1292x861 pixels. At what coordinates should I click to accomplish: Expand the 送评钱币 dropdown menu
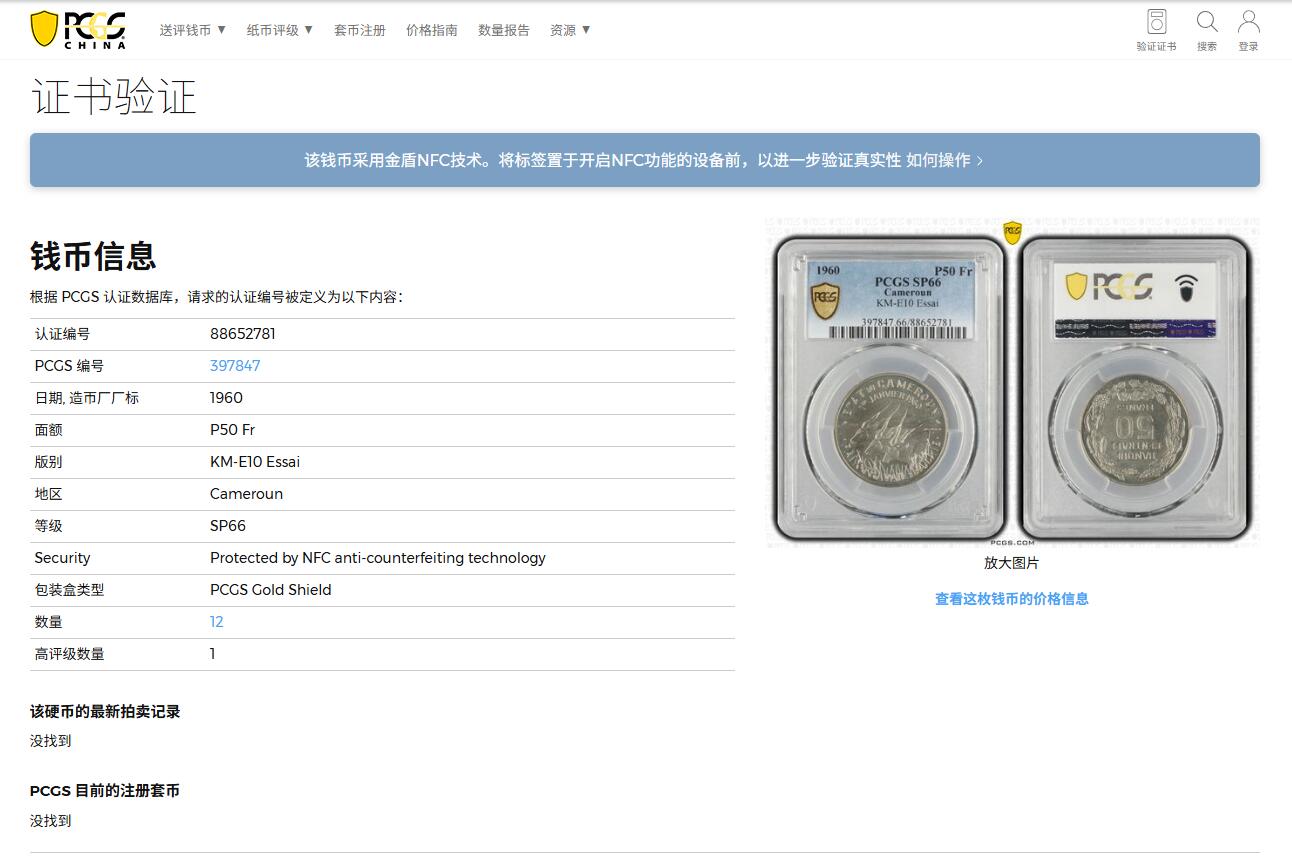[193, 30]
